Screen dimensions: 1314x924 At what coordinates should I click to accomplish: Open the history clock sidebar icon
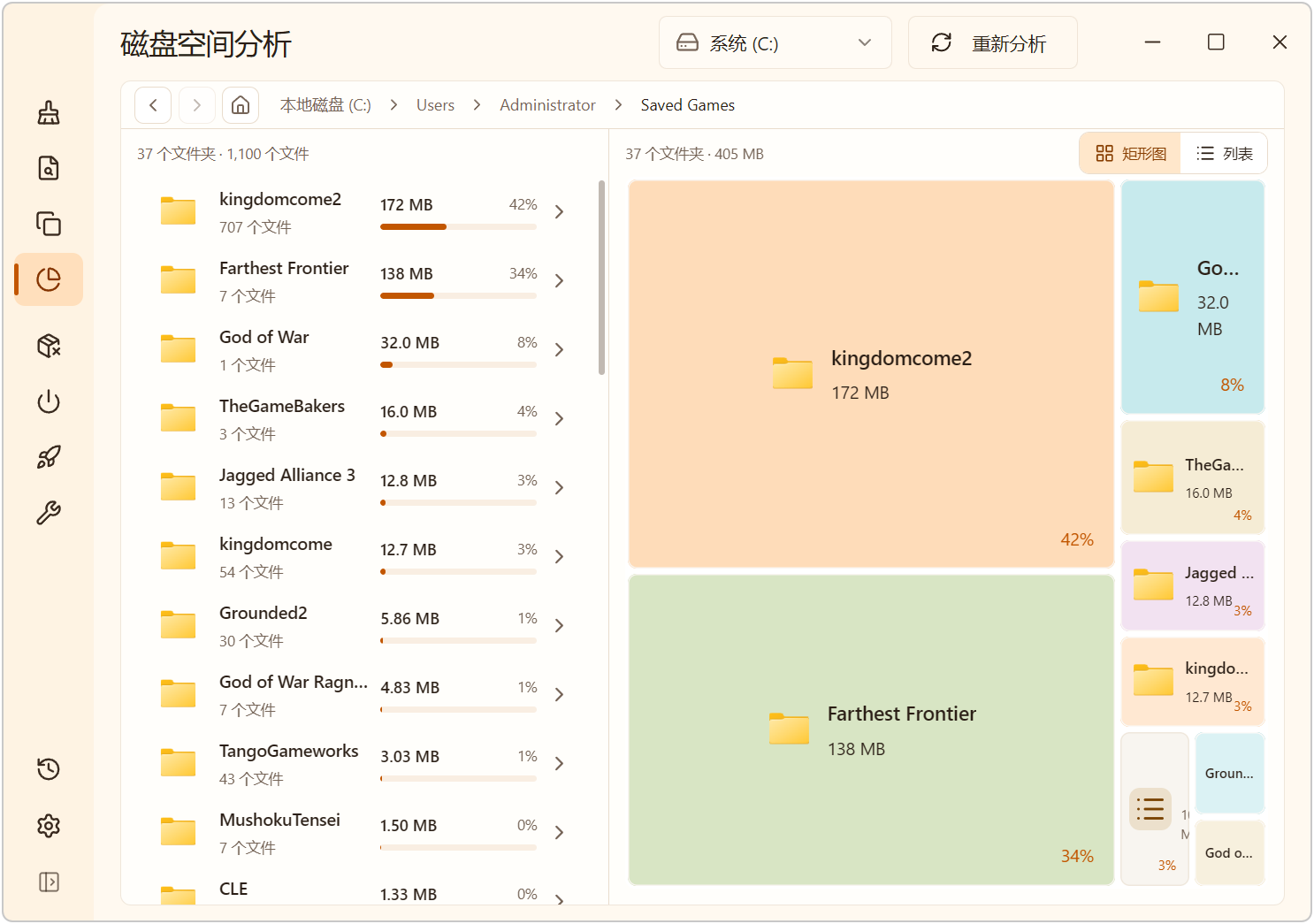pos(49,769)
